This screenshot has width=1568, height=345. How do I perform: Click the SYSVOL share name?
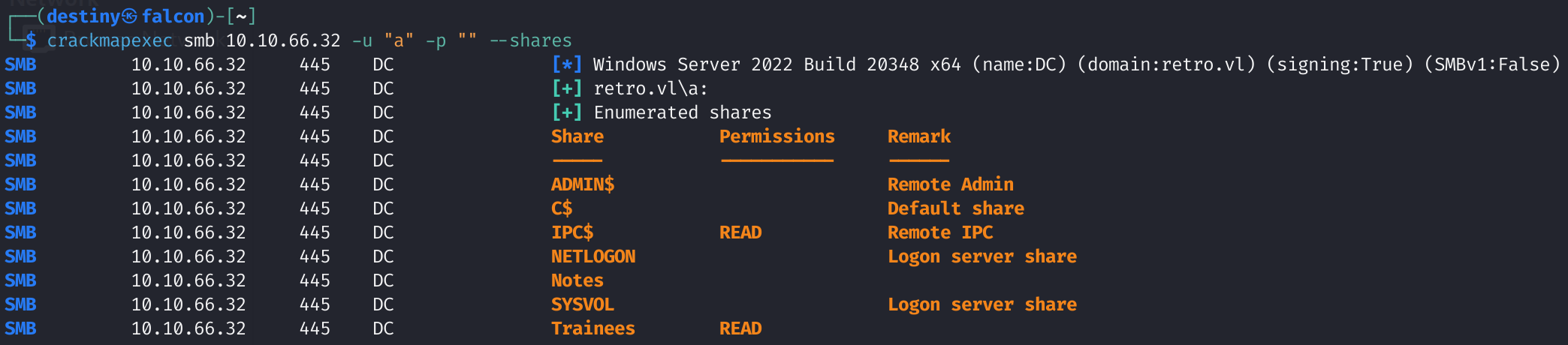(583, 304)
